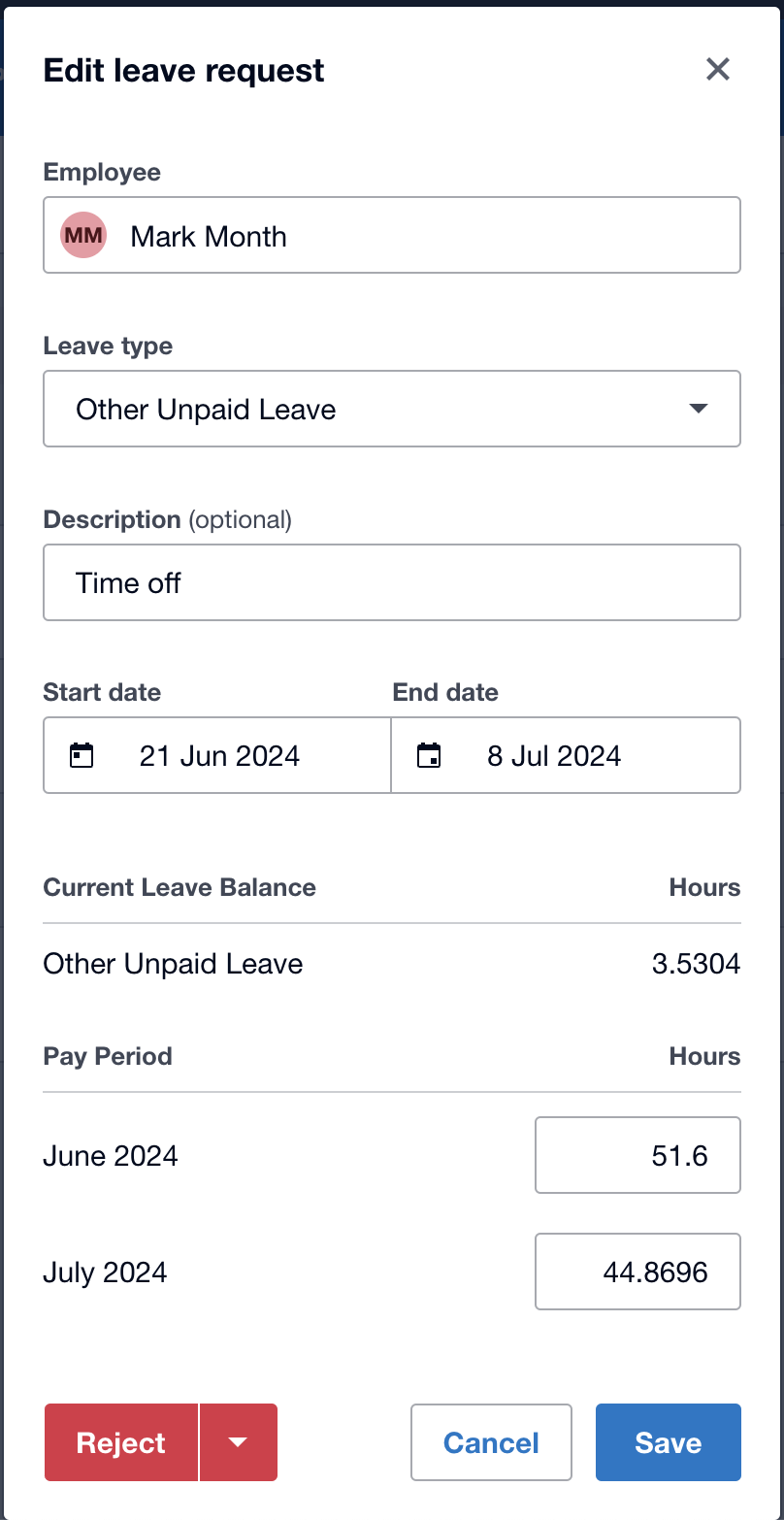Click the 8 Jul 2024 end date
The width and height of the screenshot is (784, 1520).
[554, 756]
